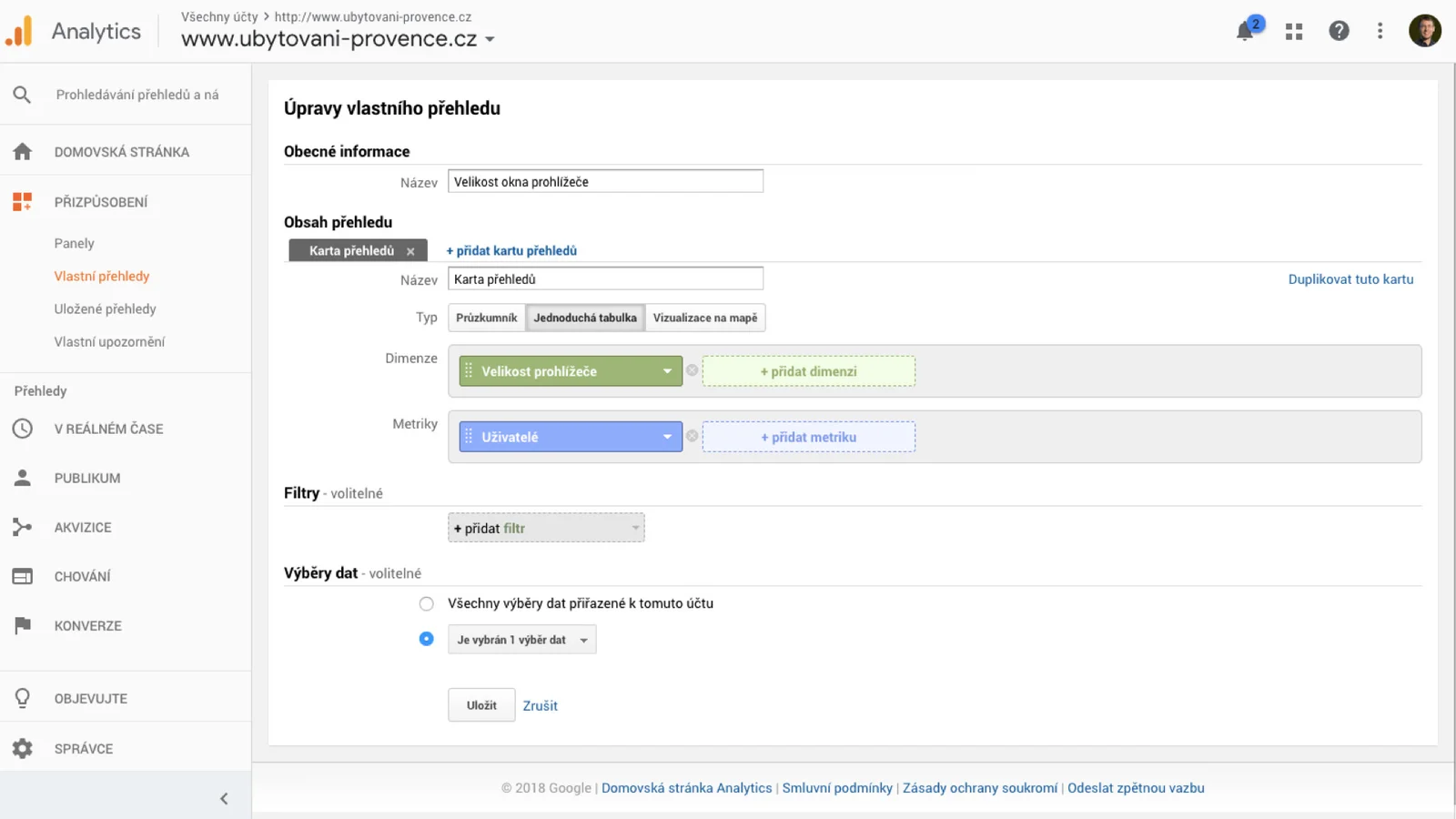Open the three-dot more options menu

[x=1380, y=31]
